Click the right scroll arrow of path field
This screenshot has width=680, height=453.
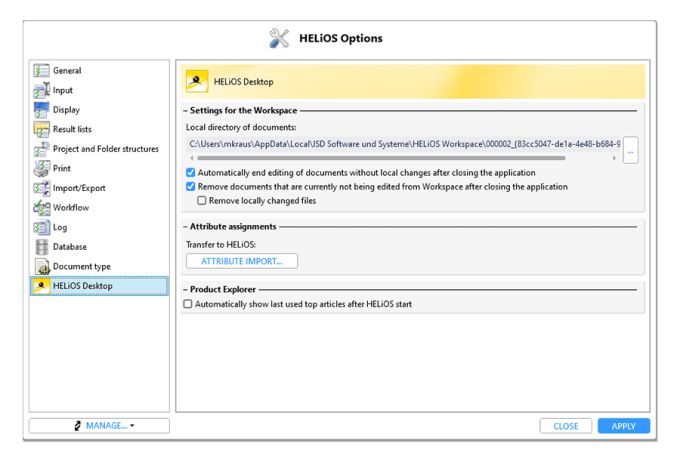(x=614, y=158)
